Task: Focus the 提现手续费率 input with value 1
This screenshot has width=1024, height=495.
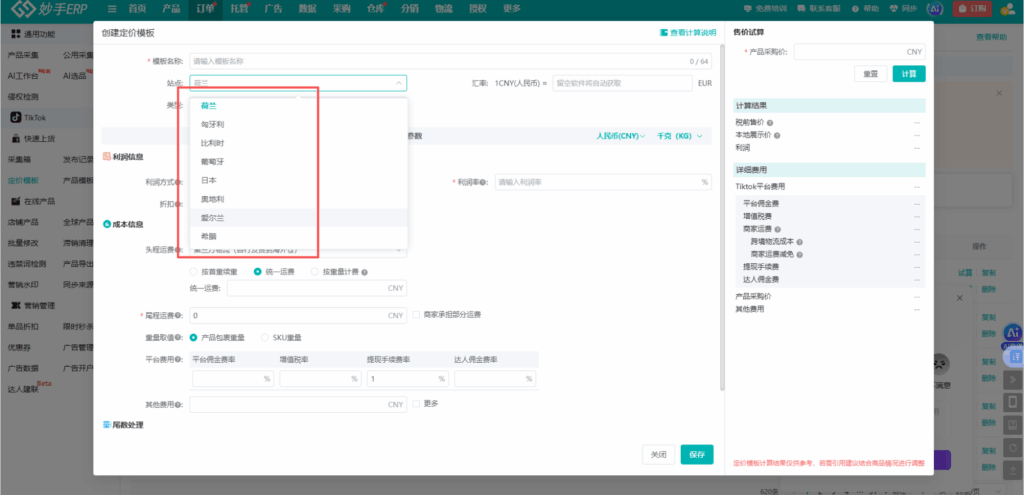Action: (408, 379)
